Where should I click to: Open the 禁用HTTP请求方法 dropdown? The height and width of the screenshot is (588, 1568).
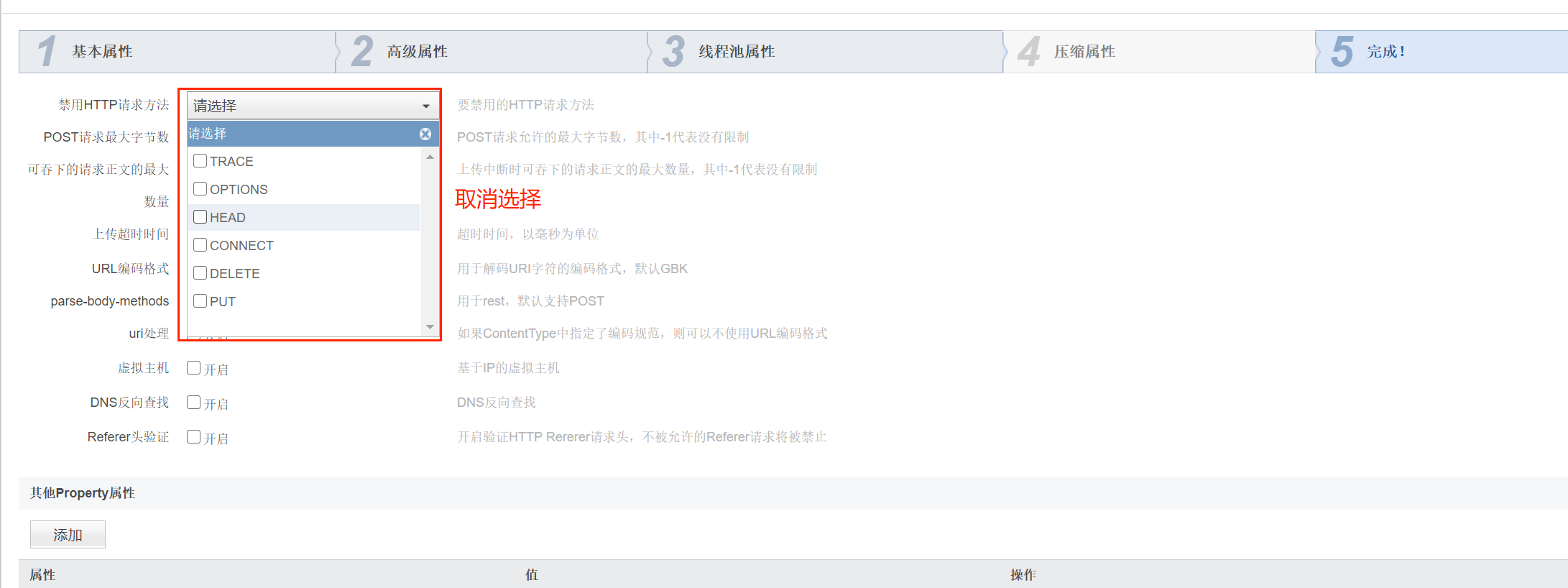point(312,106)
